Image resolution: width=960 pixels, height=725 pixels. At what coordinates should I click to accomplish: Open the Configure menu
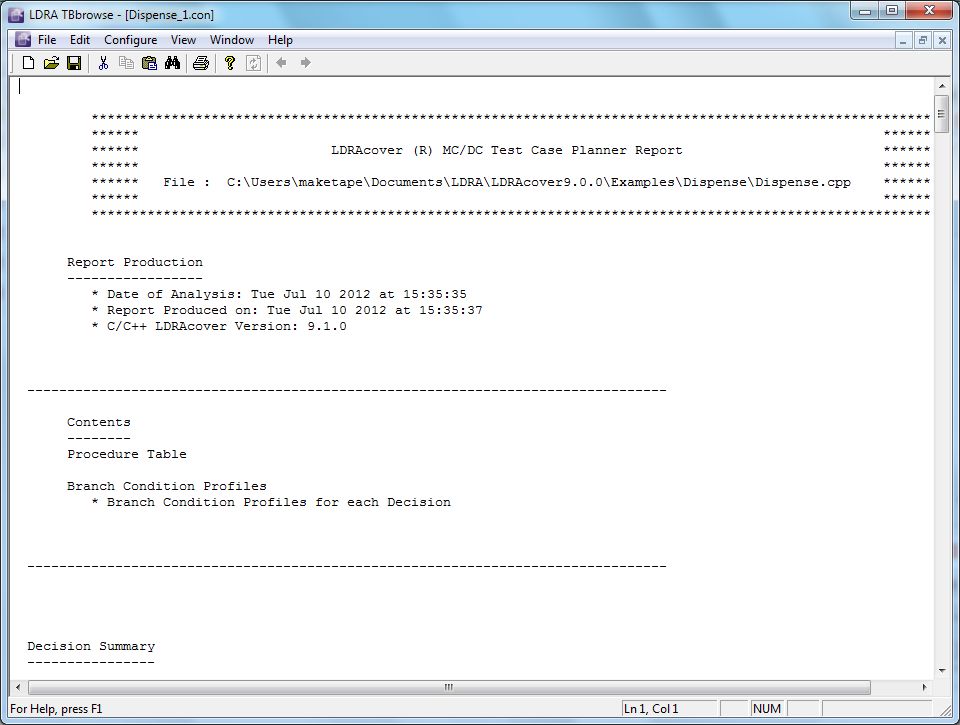(130, 40)
